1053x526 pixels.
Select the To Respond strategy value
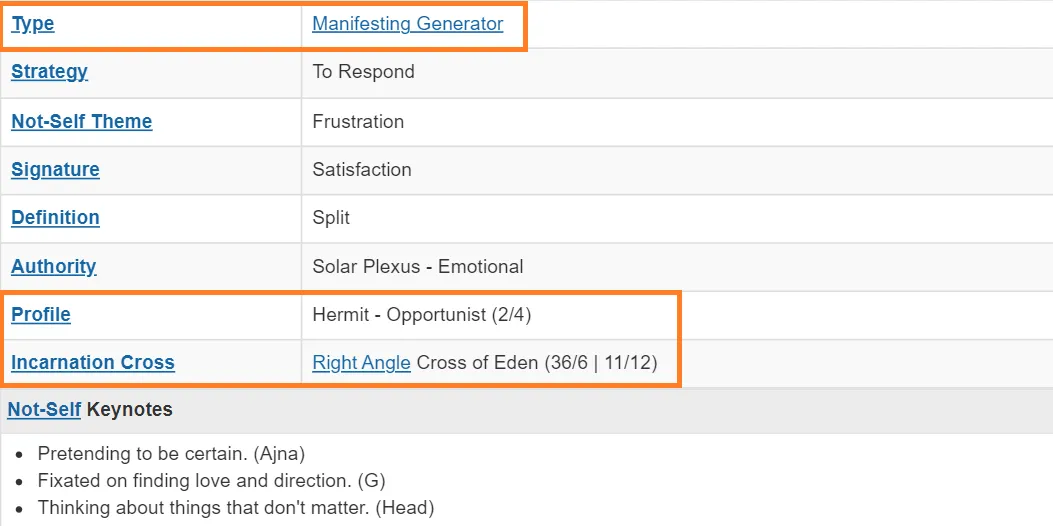point(363,72)
